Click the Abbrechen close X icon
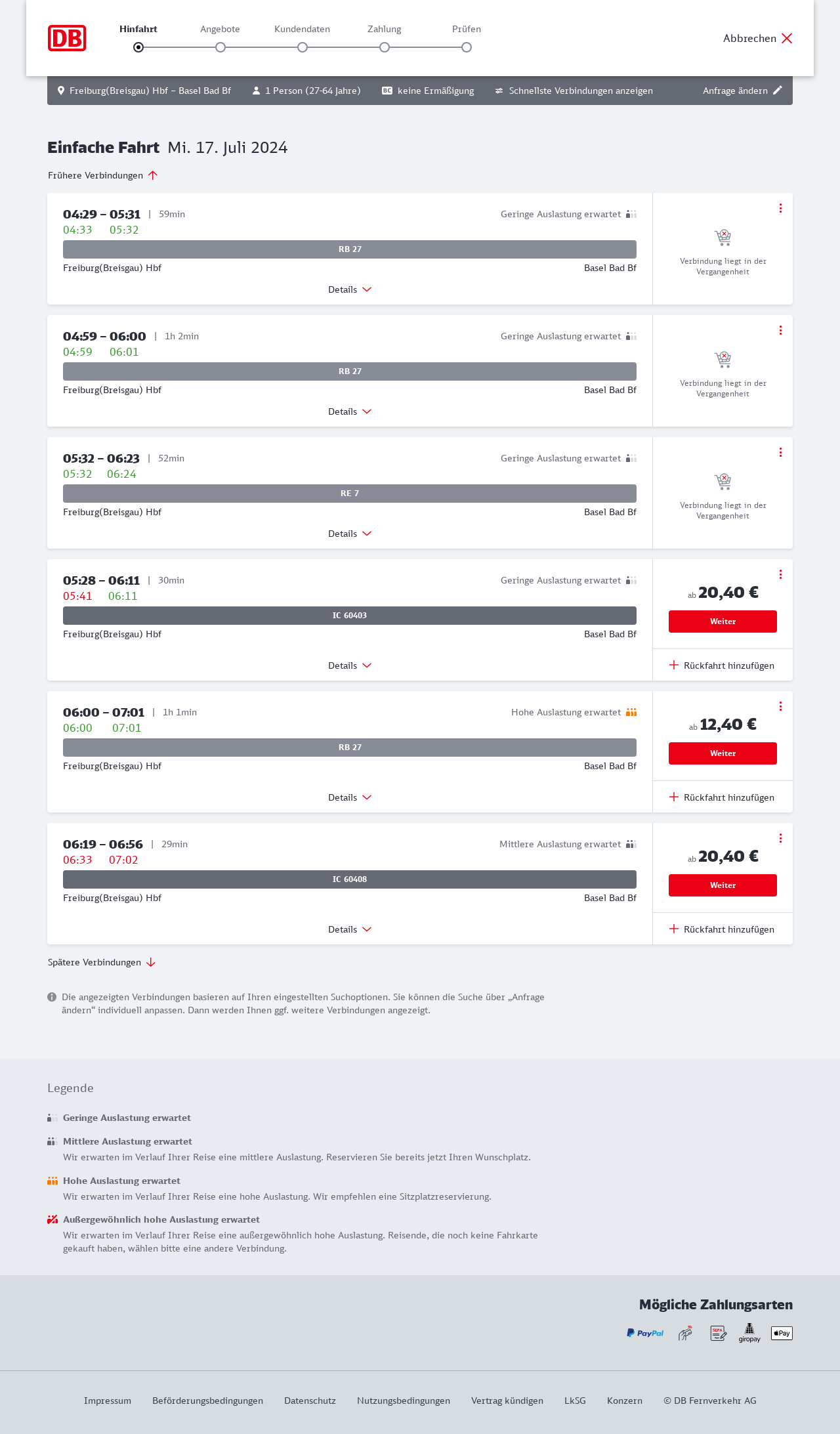This screenshot has height=1434, width=840. [787, 38]
